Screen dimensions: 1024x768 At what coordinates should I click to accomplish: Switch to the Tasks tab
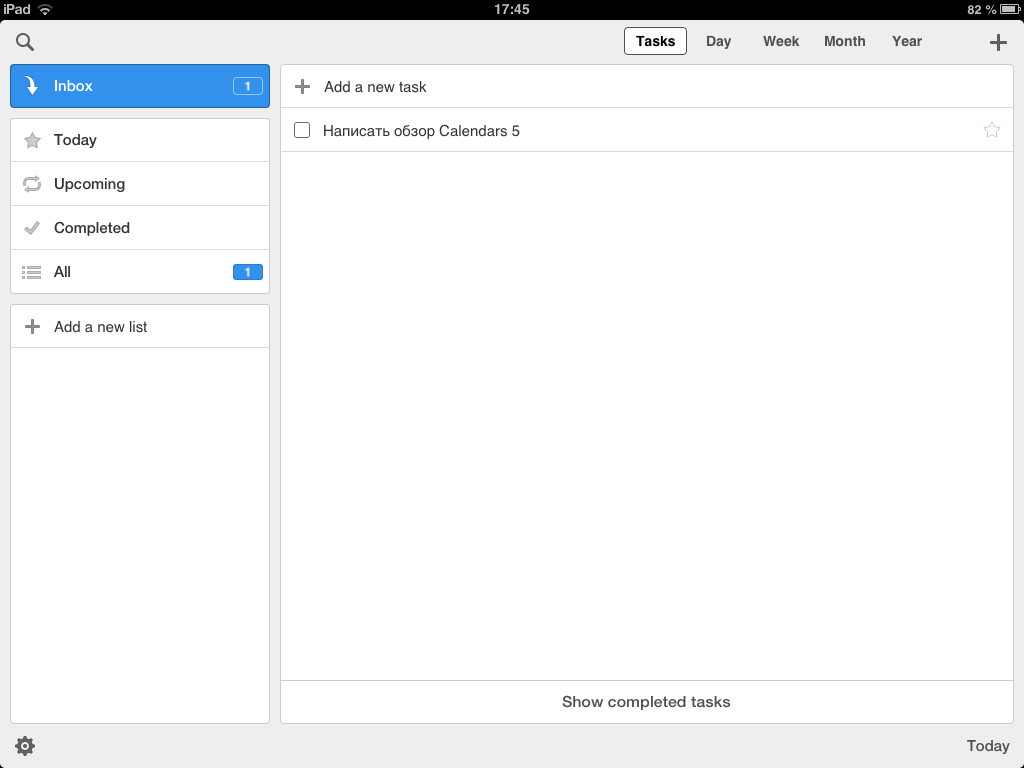tap(655, 41)
